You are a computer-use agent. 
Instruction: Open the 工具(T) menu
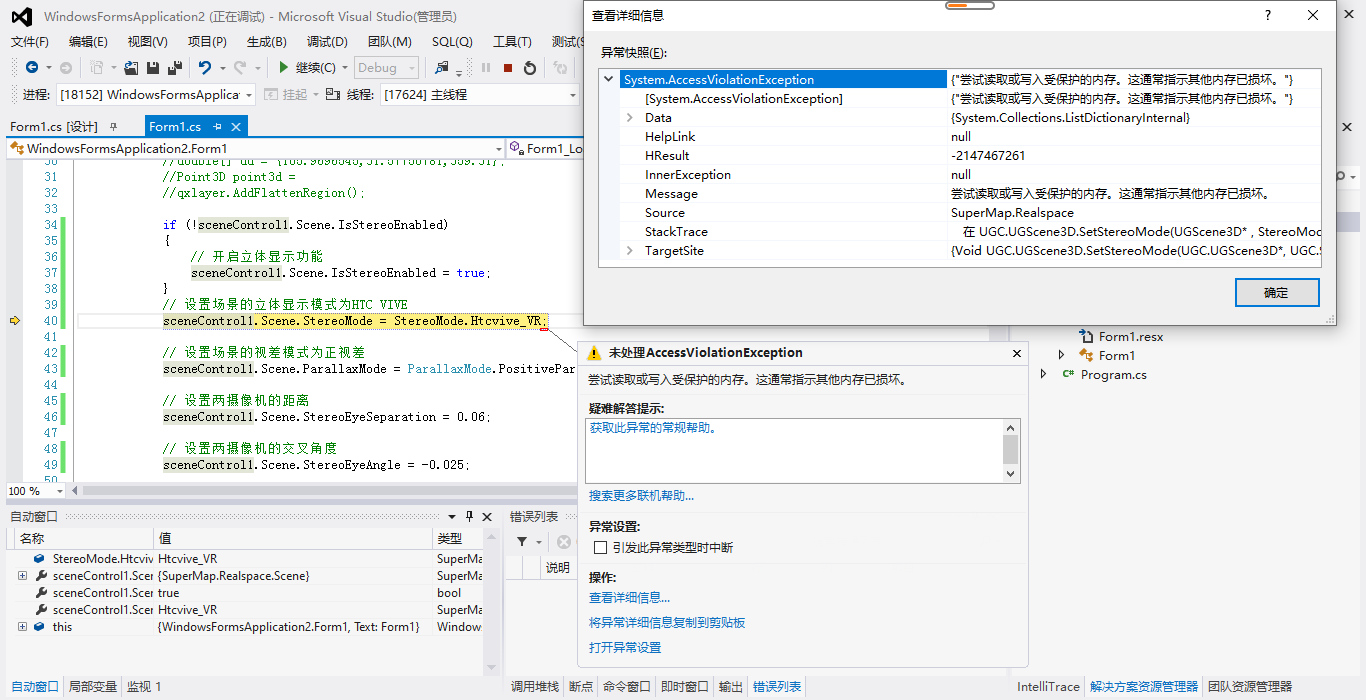pos(512,42)
